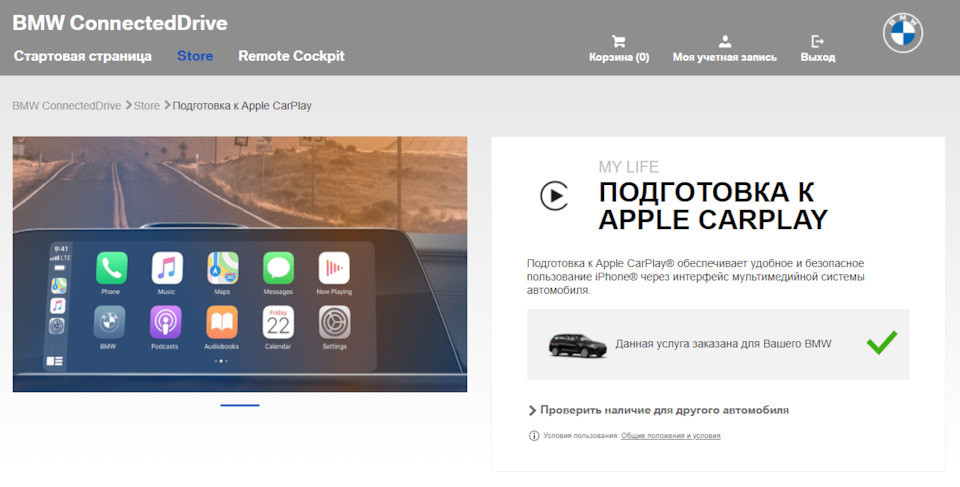Open the Store tab
960x487 pixels.
pyautogui.click(x=195, y=56)
